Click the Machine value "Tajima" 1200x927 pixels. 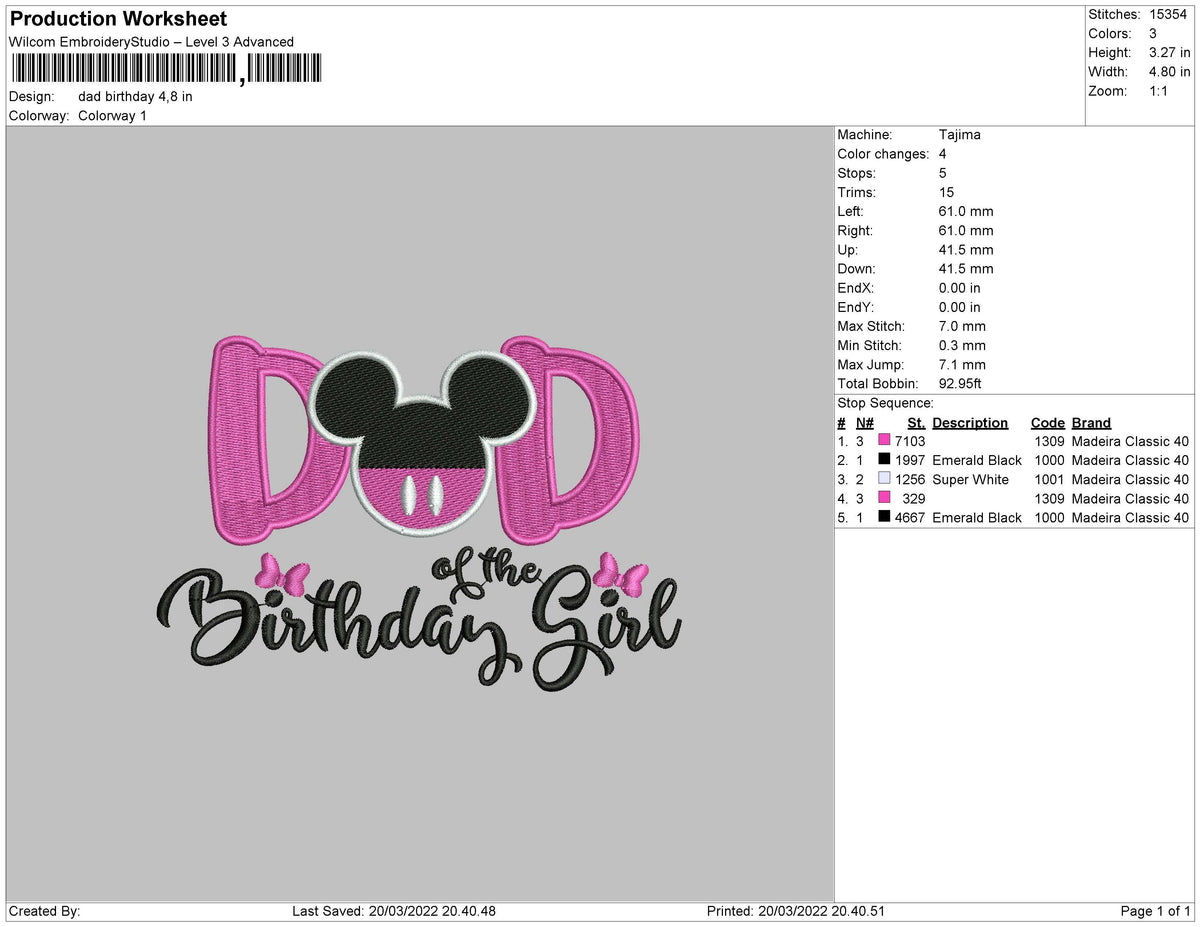pyautogui.click(x=960, y=135)
